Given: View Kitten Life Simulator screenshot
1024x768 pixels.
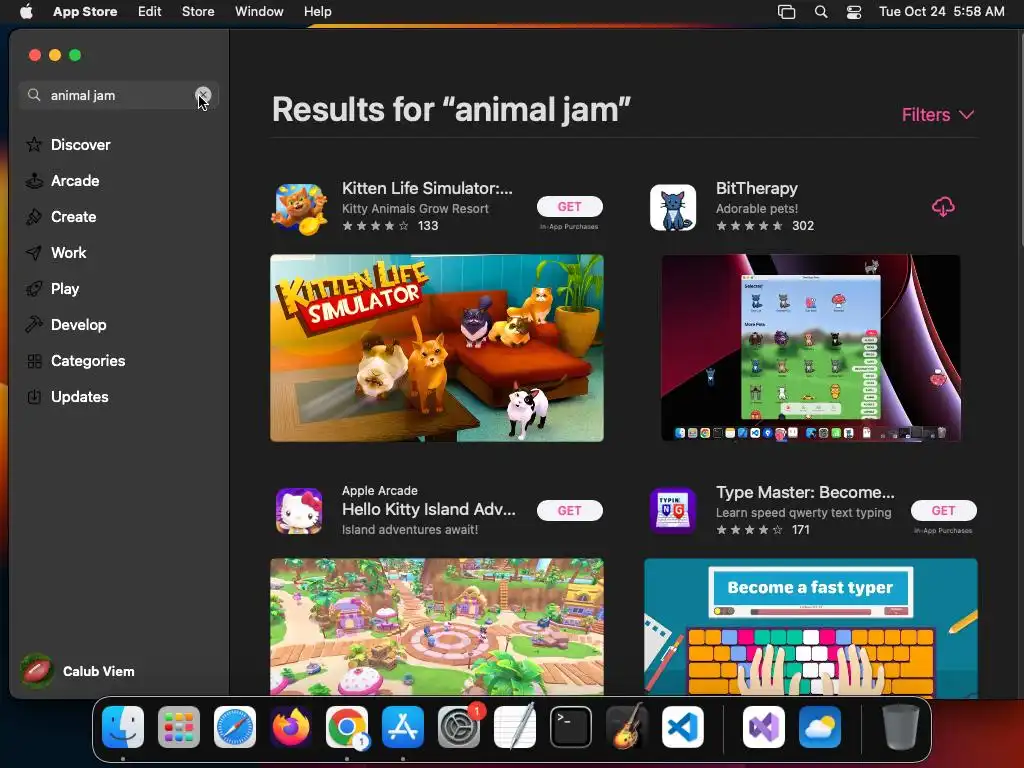Looking at the screenshot, I should 437,348.
